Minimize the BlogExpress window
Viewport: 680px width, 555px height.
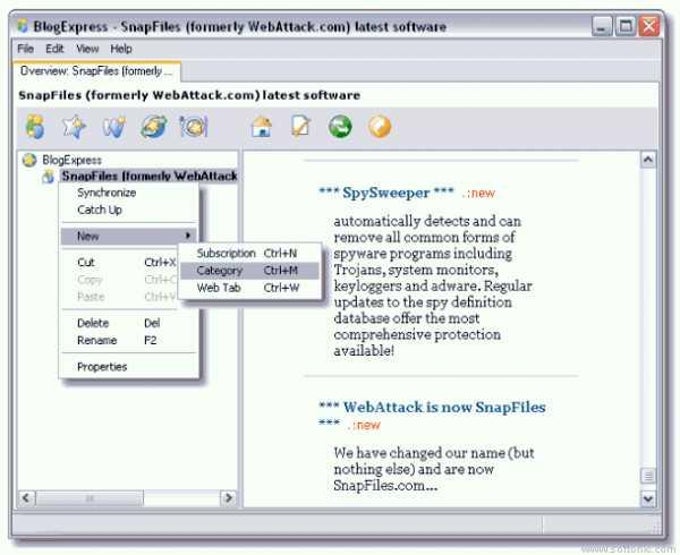602,26
